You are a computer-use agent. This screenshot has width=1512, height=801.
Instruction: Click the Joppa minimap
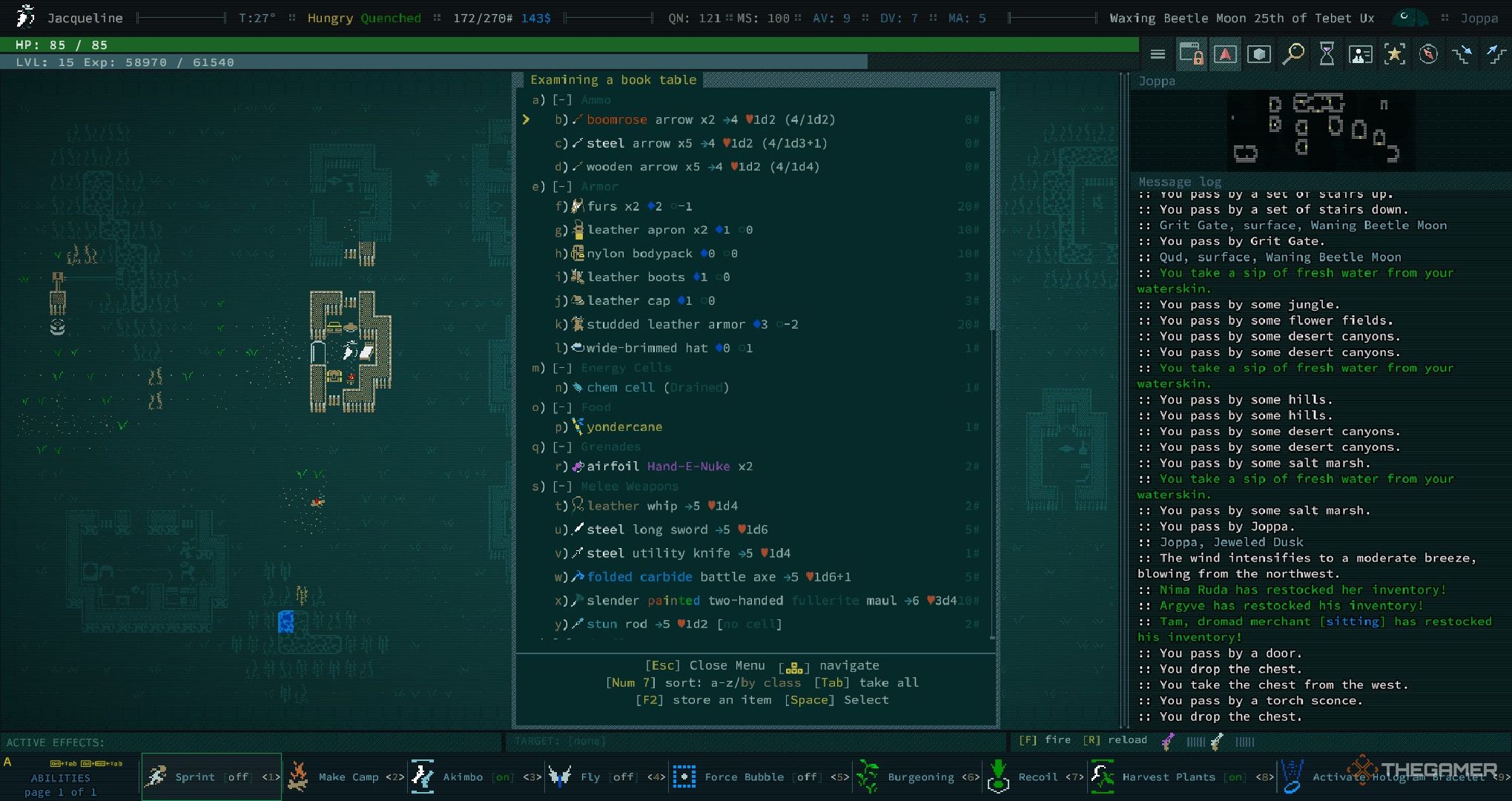[x=1320, y=131]
